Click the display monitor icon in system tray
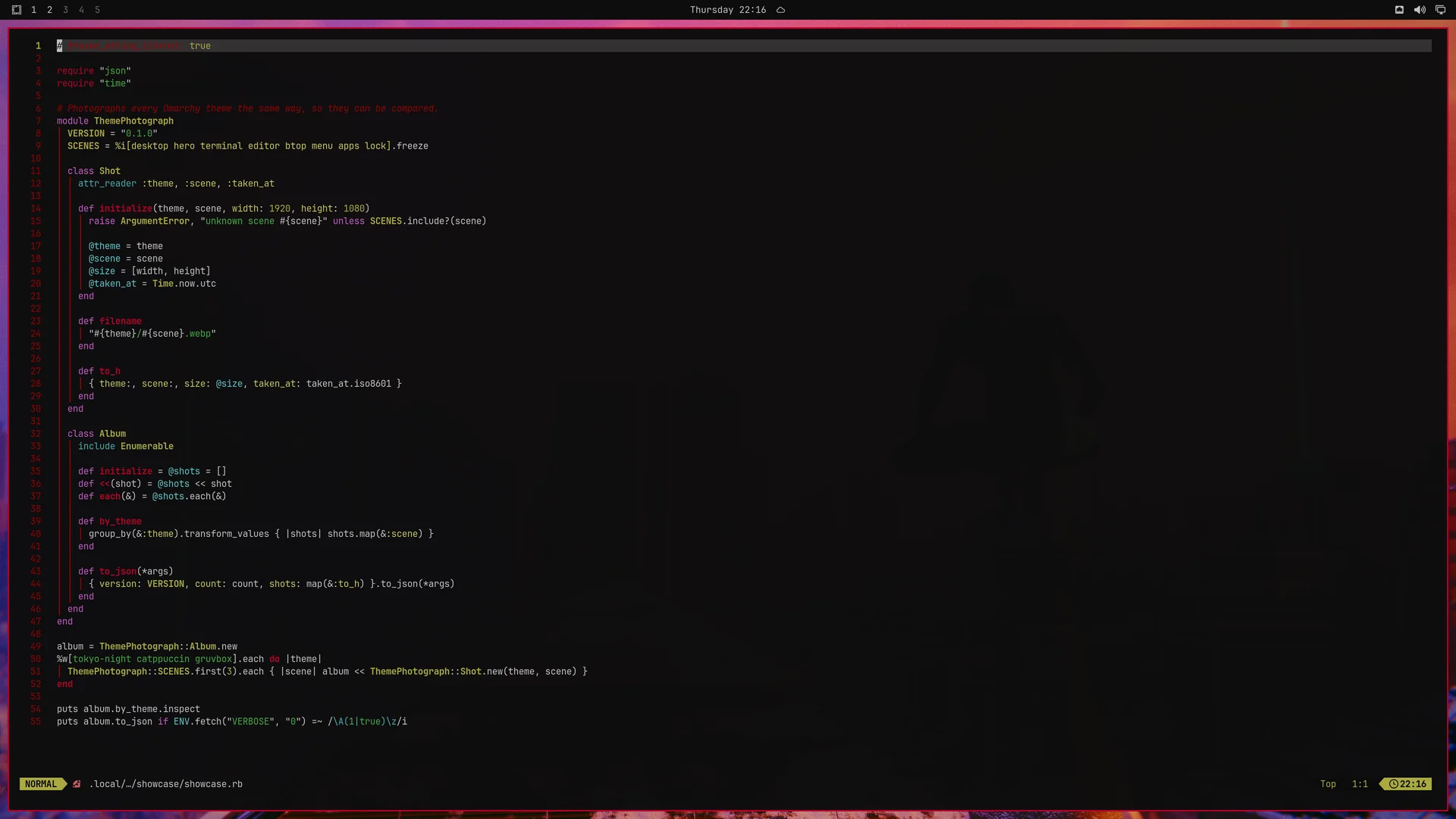The height and width of the screenshot is (819, 1456). click(1440, 10)
